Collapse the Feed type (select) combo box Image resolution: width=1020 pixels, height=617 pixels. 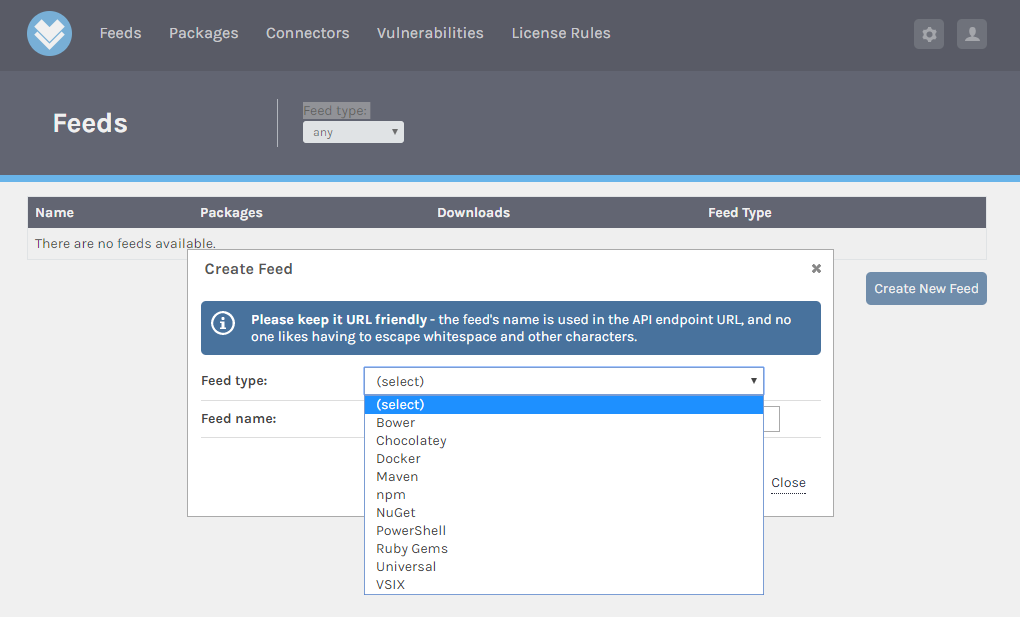click(563, 381)
